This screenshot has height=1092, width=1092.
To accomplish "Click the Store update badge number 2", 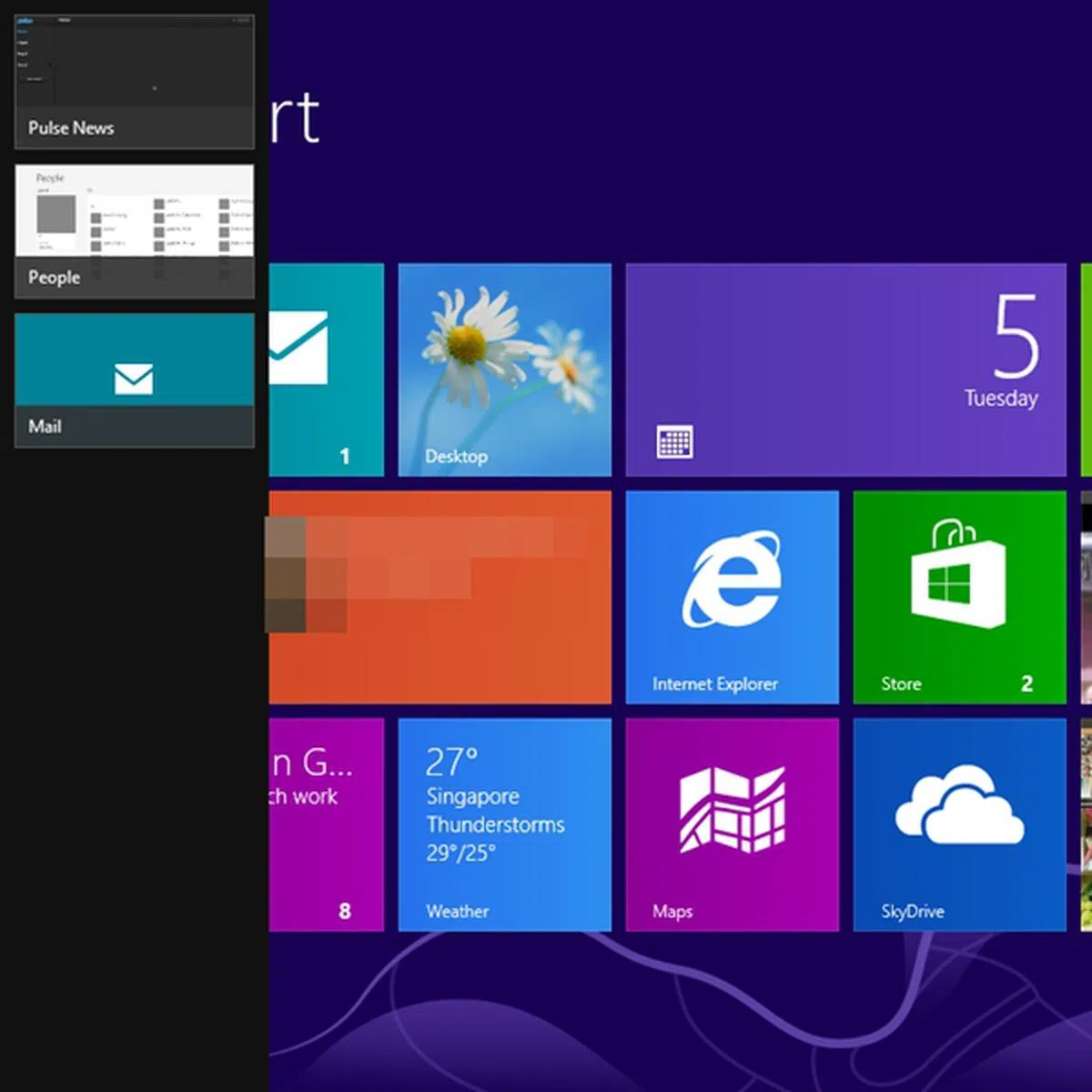I will 1026,683.
